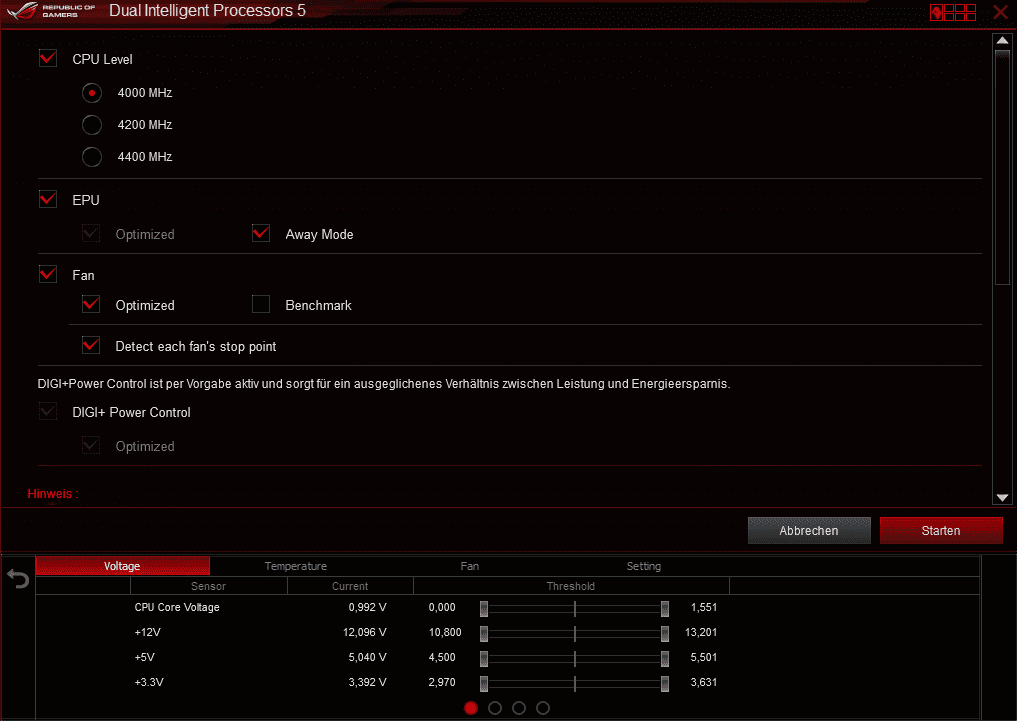Click the +12V upper threshold handle
This screenshot has height=721, width=1017.
(x=665, y=633)
